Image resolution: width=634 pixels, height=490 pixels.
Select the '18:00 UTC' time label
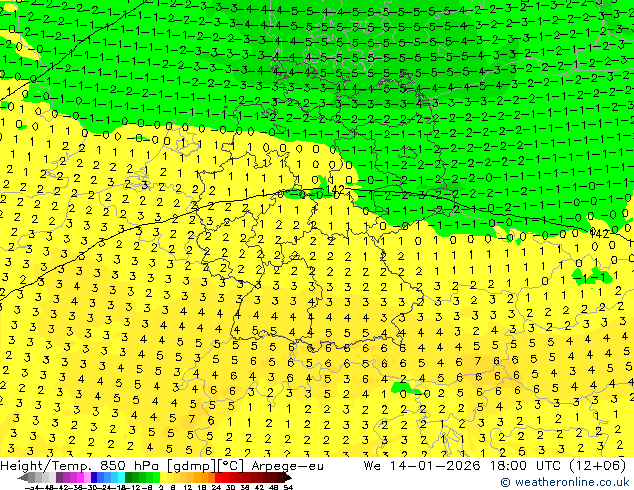pyautogui.click(x=524, y=466)
